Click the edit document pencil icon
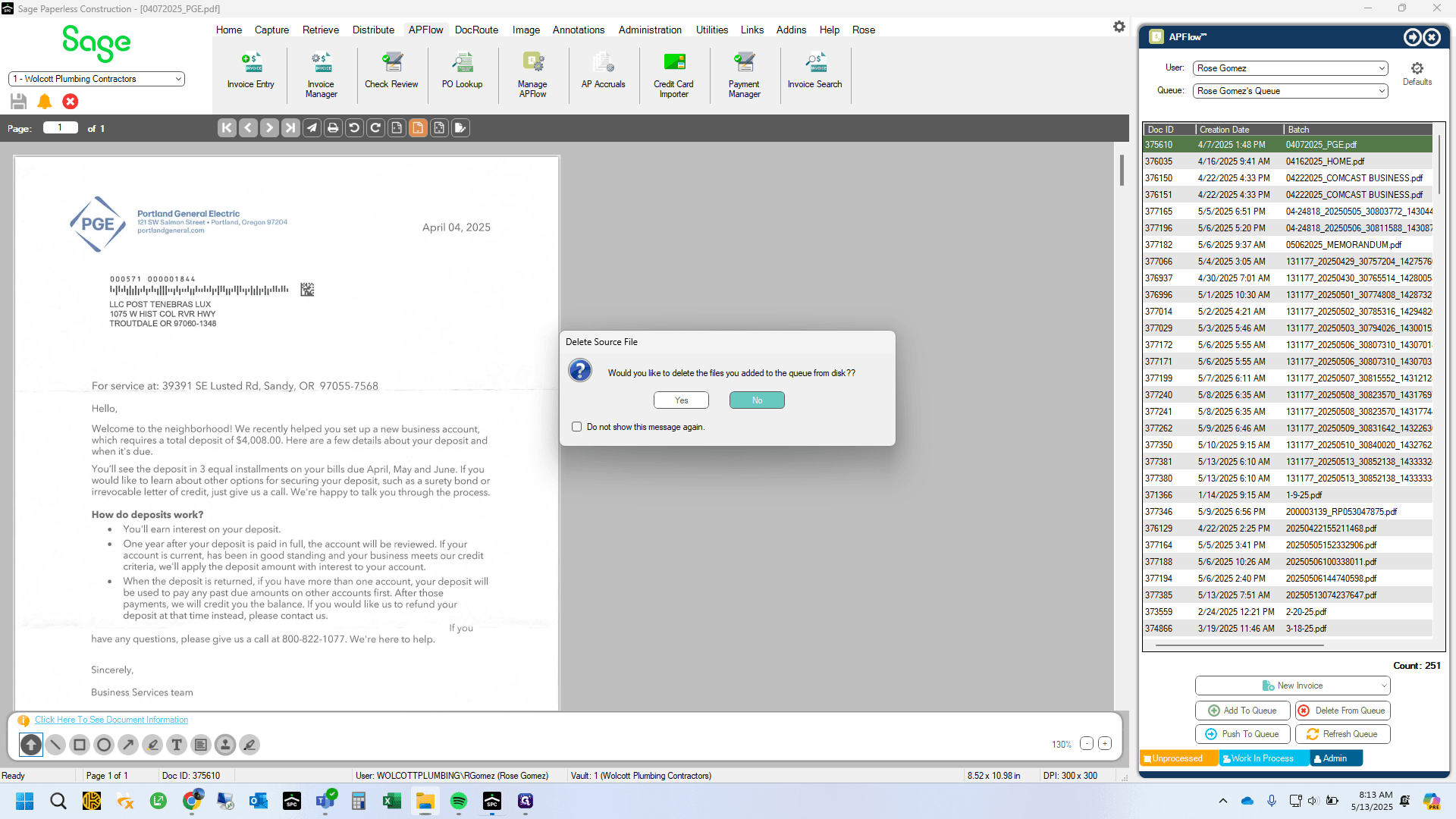This screenshot has width=1456, height=819. (460, 128)
